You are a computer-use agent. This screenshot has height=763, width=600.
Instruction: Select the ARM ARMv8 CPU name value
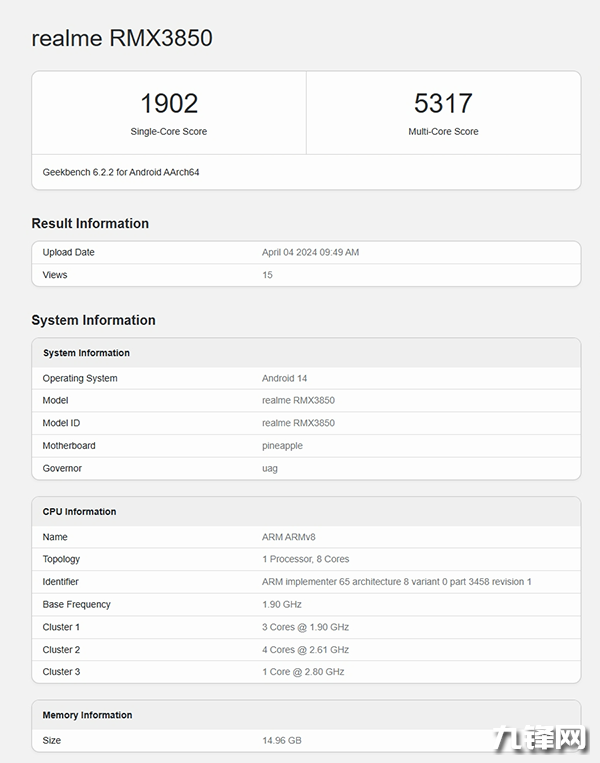coord(289,537)
